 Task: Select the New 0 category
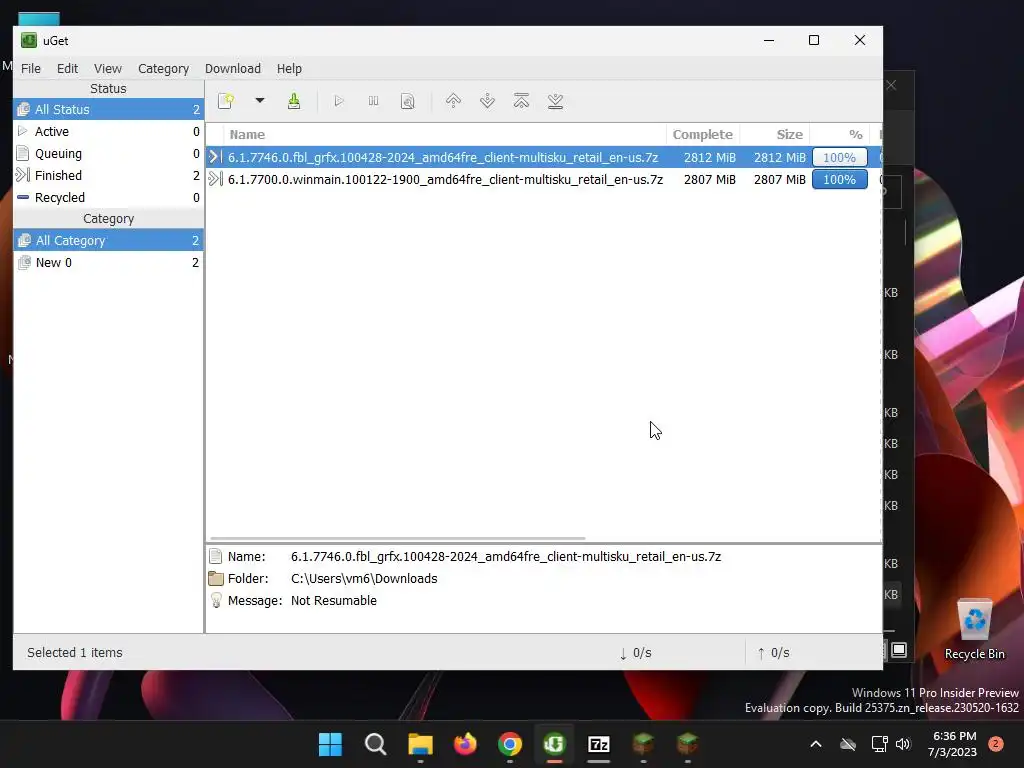point(108,263)
